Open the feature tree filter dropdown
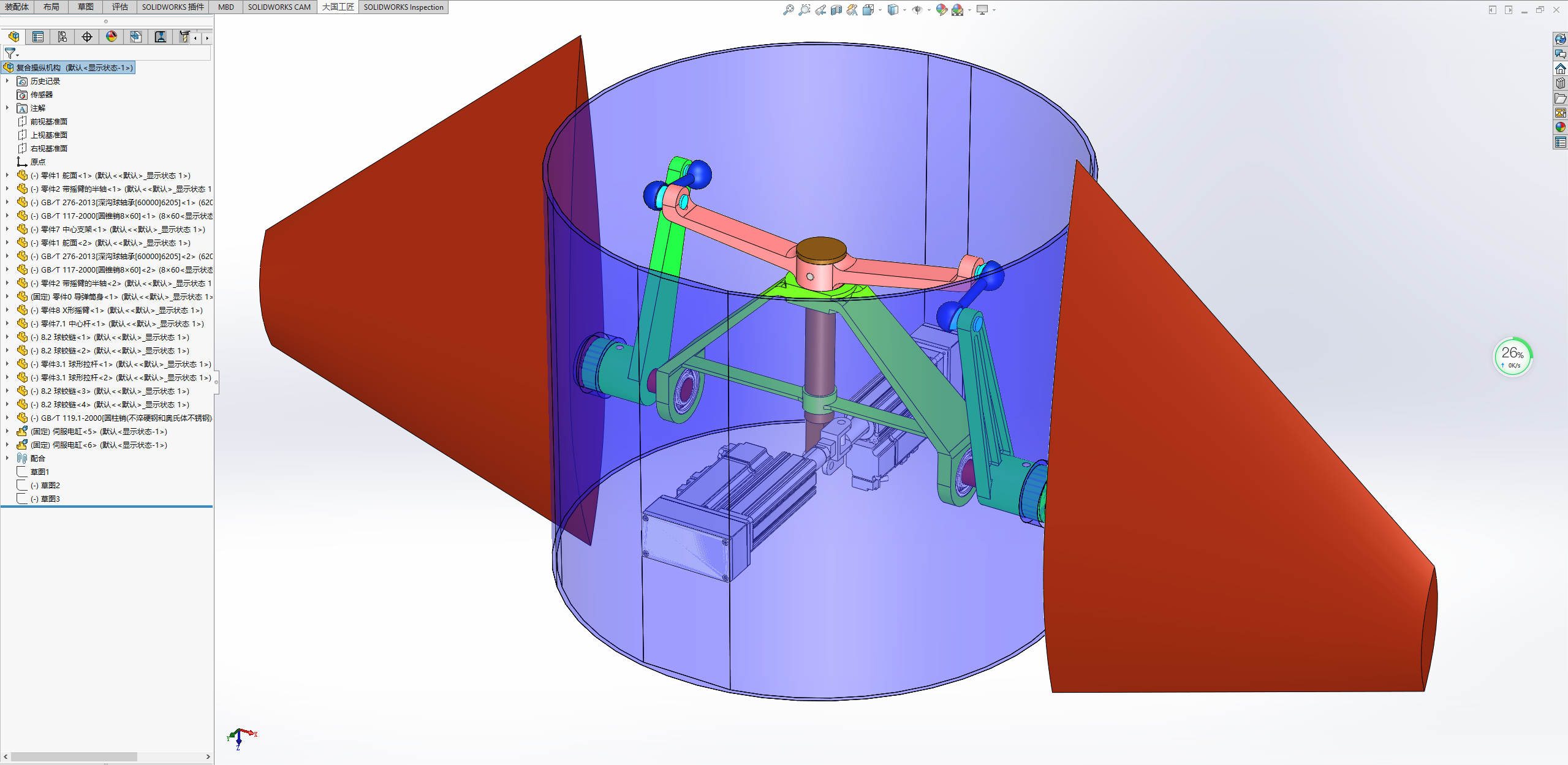 click(12, 54)
